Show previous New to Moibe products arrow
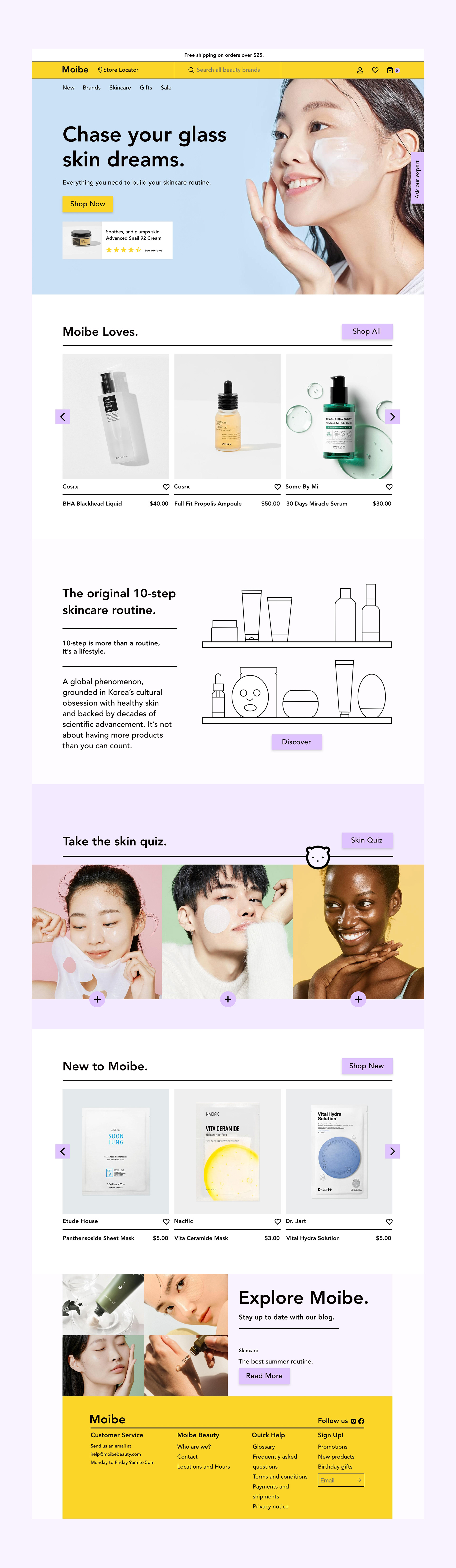This screenshot has width=456, height=1568. click(x=63, y=1151)
